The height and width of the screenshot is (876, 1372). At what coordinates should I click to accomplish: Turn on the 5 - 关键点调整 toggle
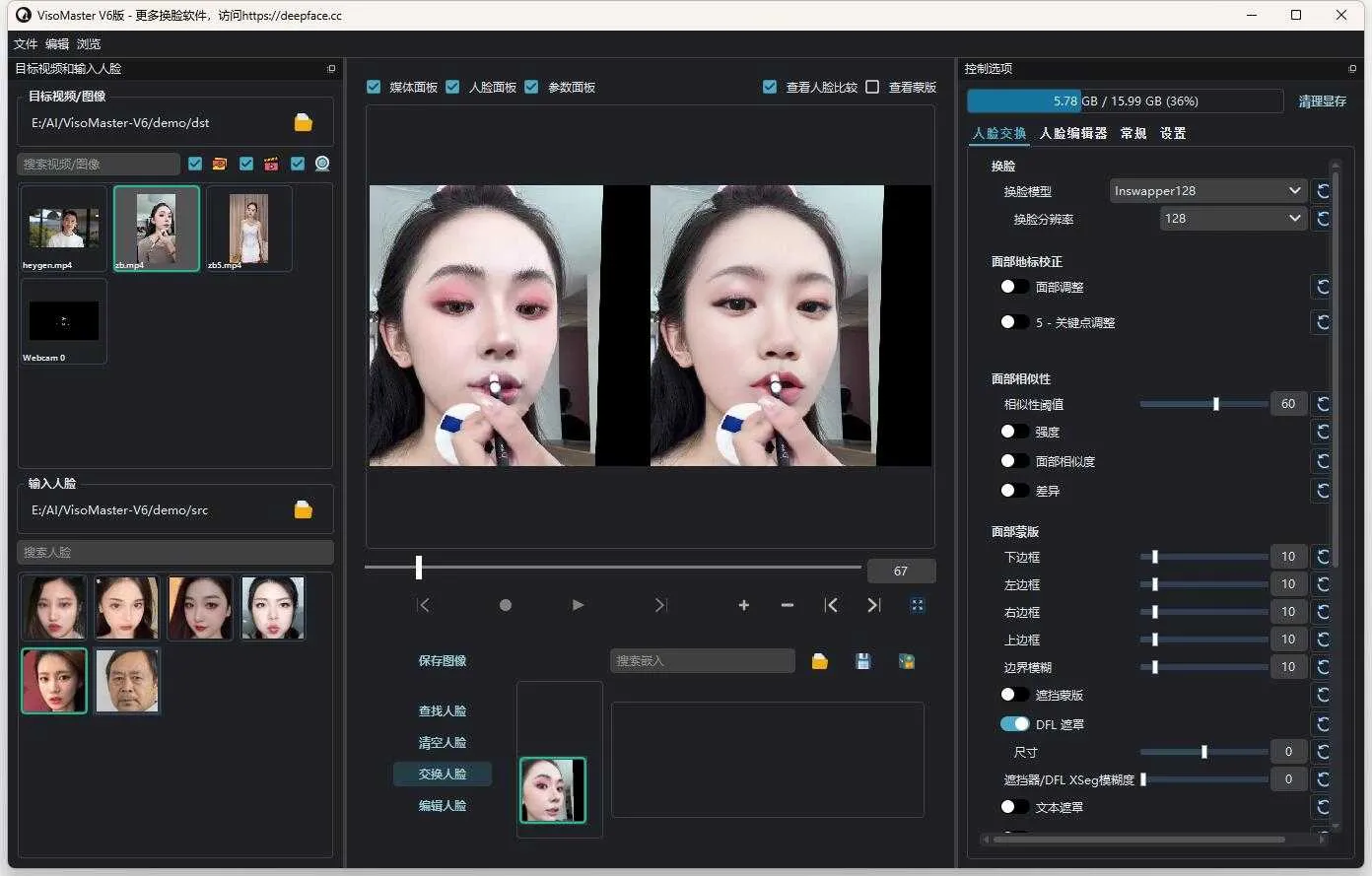[x=1014, y=322]
